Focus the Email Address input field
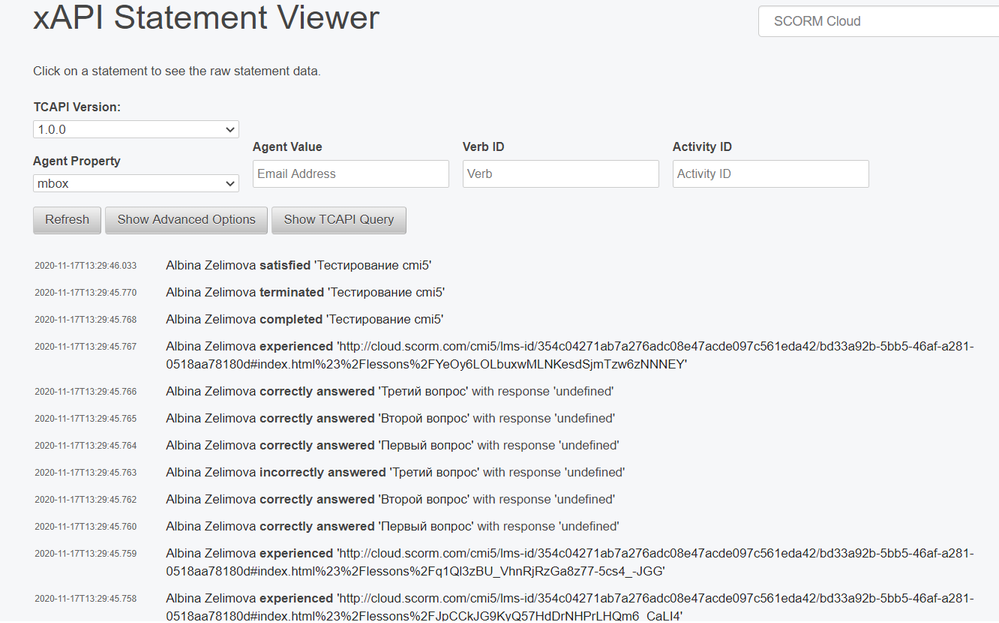Image resolution: width=999 pixels, height=623 pixels. (350, 174)
